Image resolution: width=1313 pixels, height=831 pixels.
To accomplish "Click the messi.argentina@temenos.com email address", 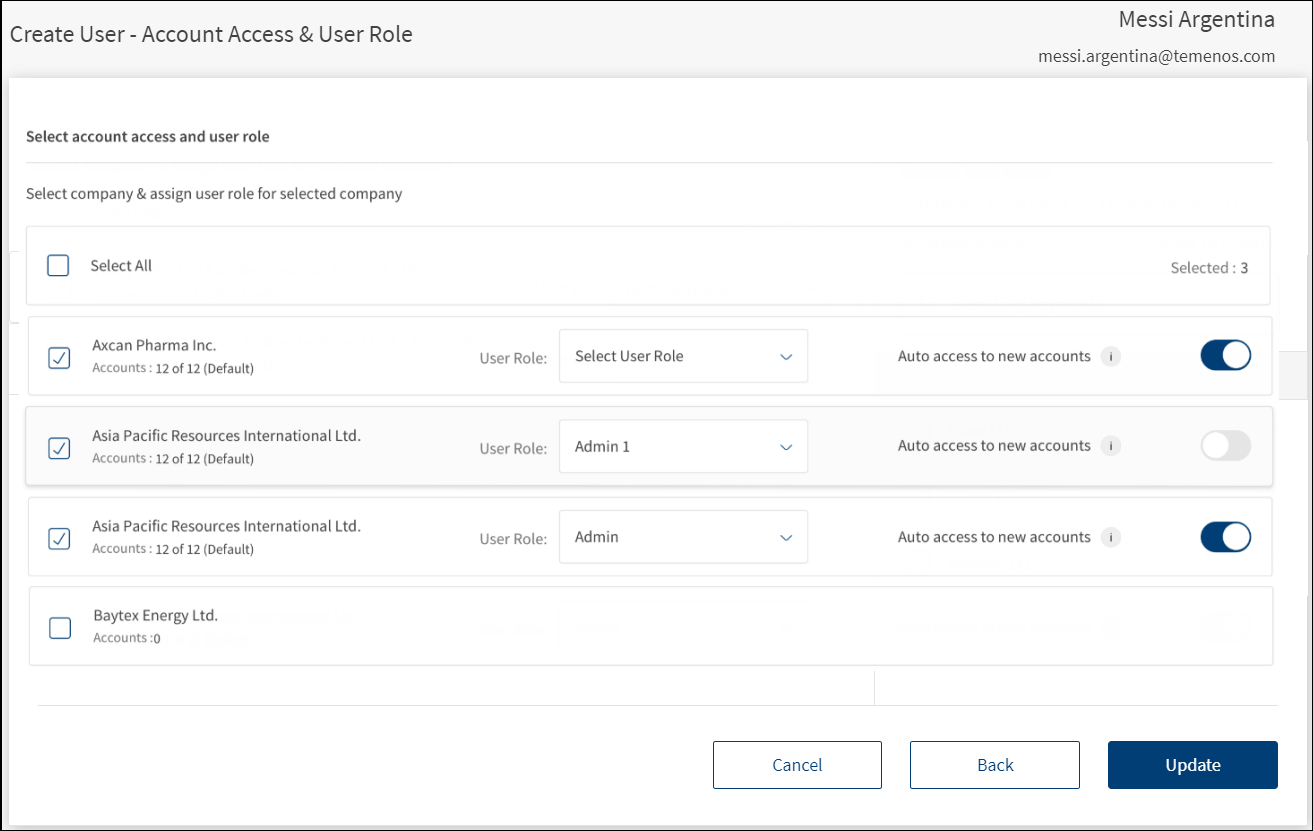I will coord(1156,57).
